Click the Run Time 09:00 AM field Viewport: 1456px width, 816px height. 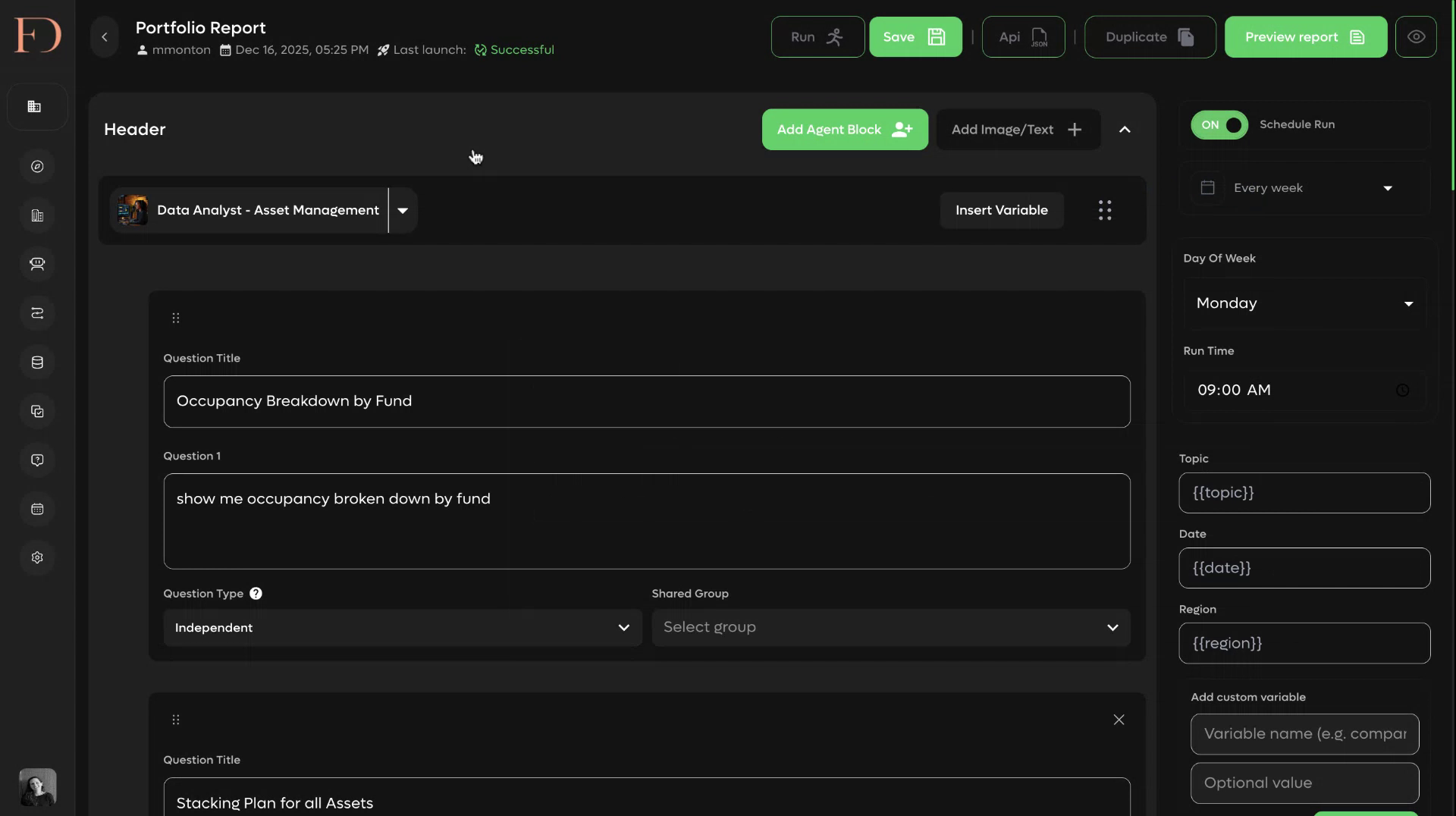1305,390
